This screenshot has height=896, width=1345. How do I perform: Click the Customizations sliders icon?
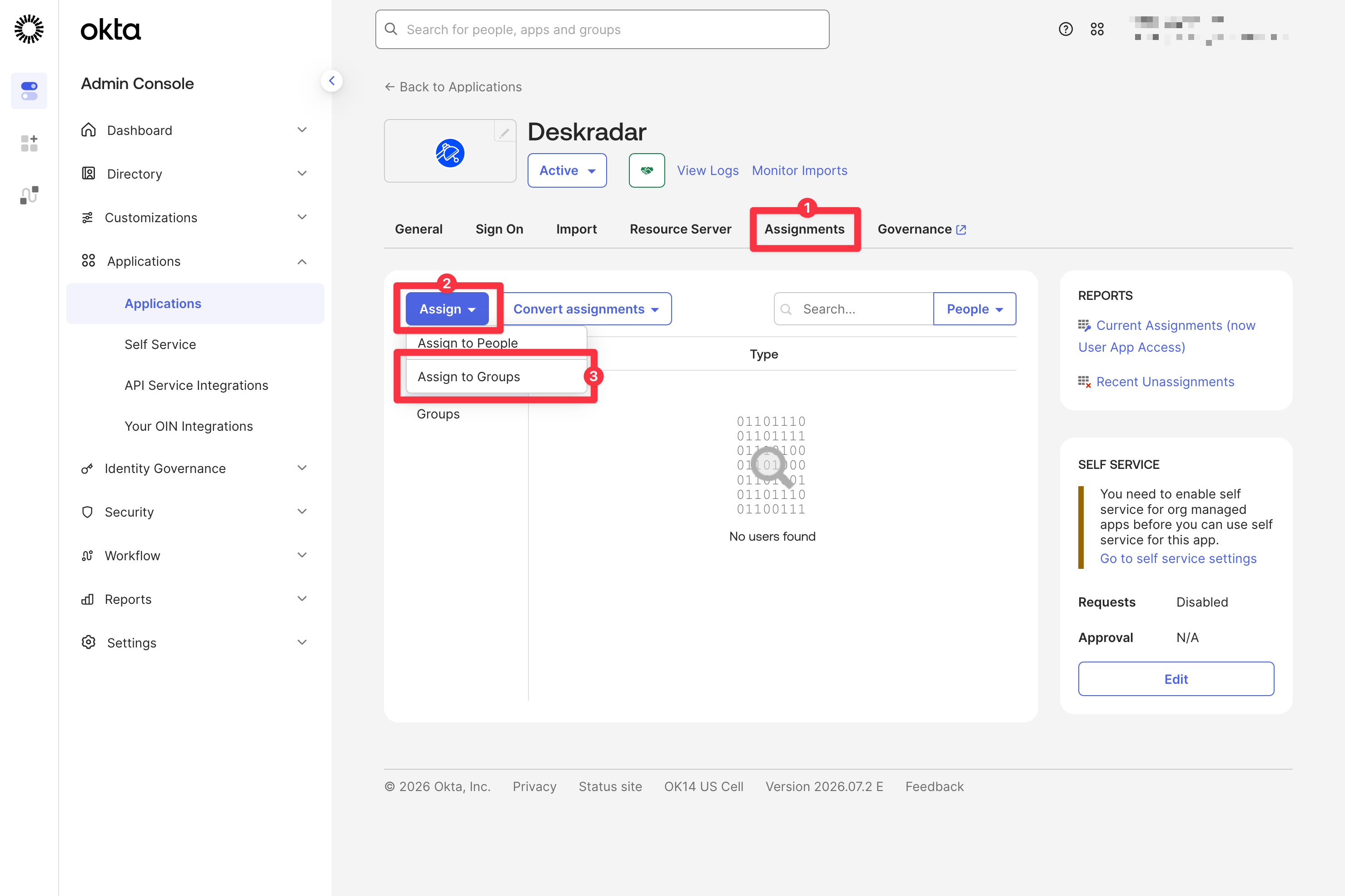87,217
